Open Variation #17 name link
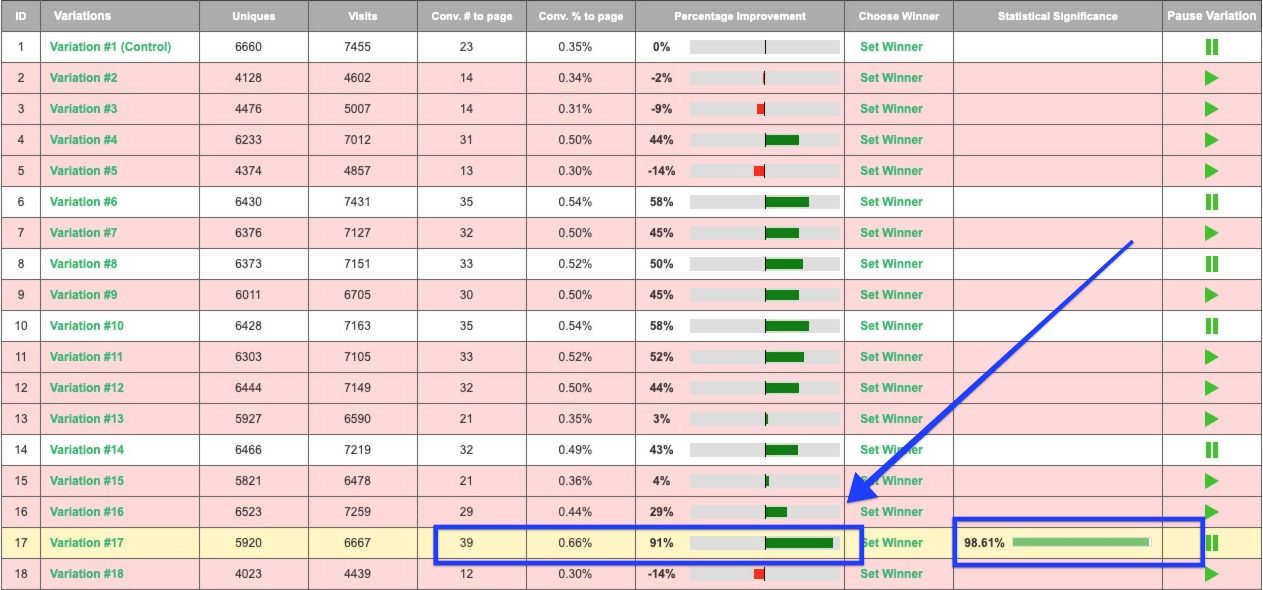 click(87, 543)
